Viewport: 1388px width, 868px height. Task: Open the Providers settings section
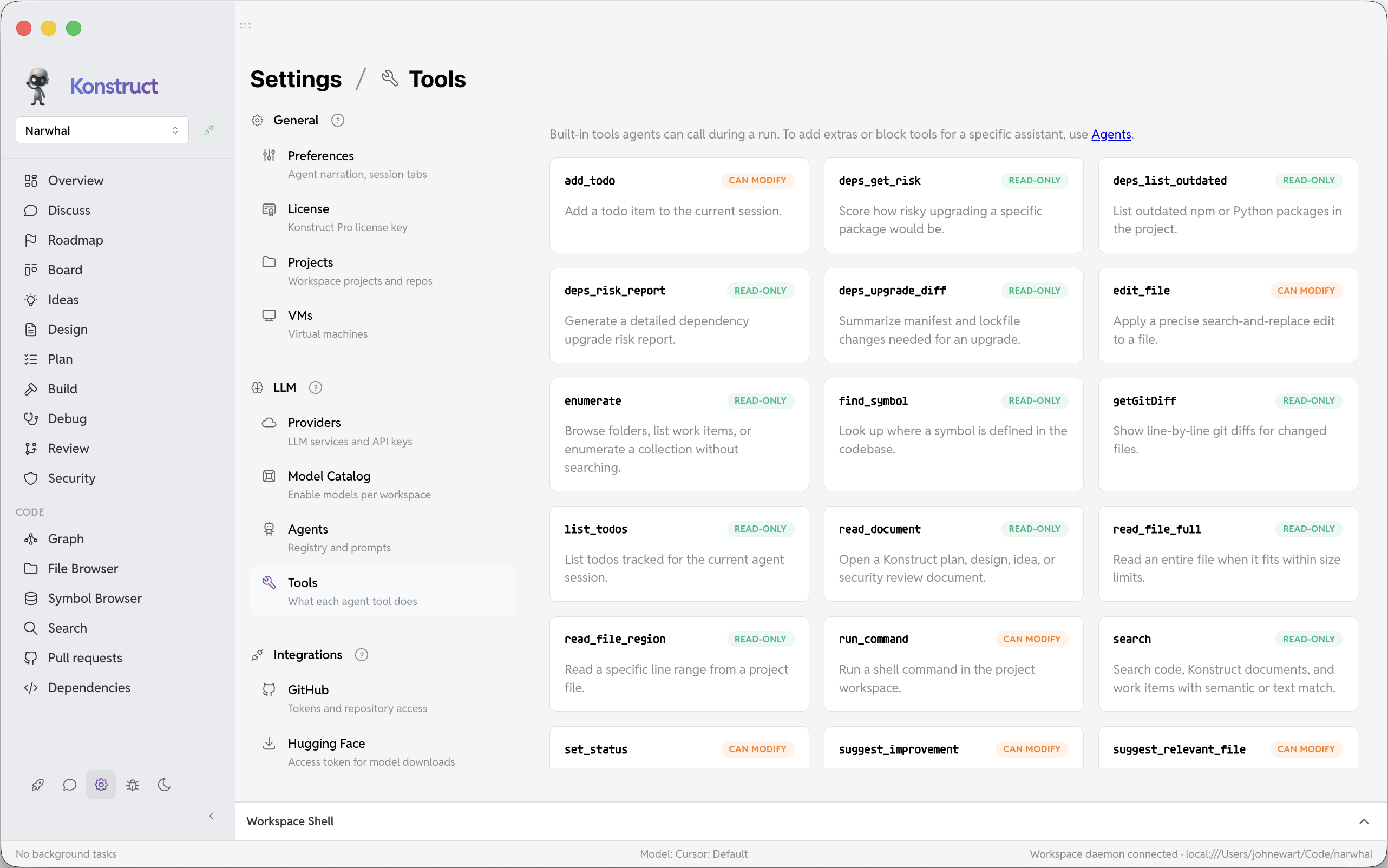point(383,431)
